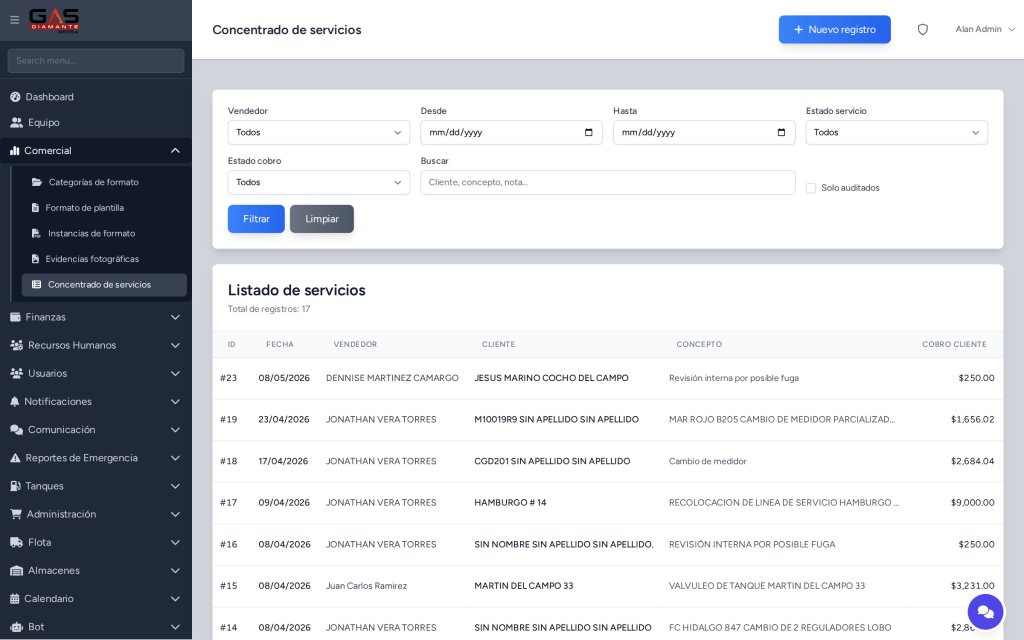Open the Alan Admin user menu

tap(985, 29)
